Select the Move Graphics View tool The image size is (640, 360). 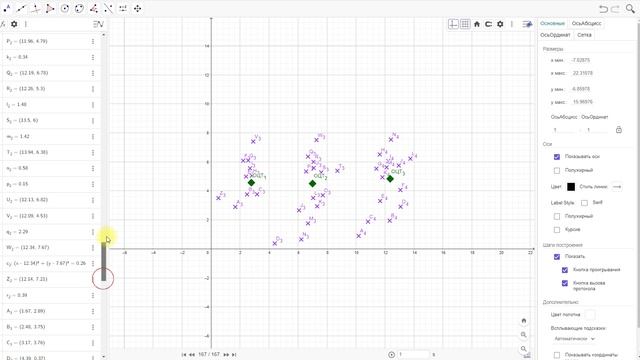138,8
